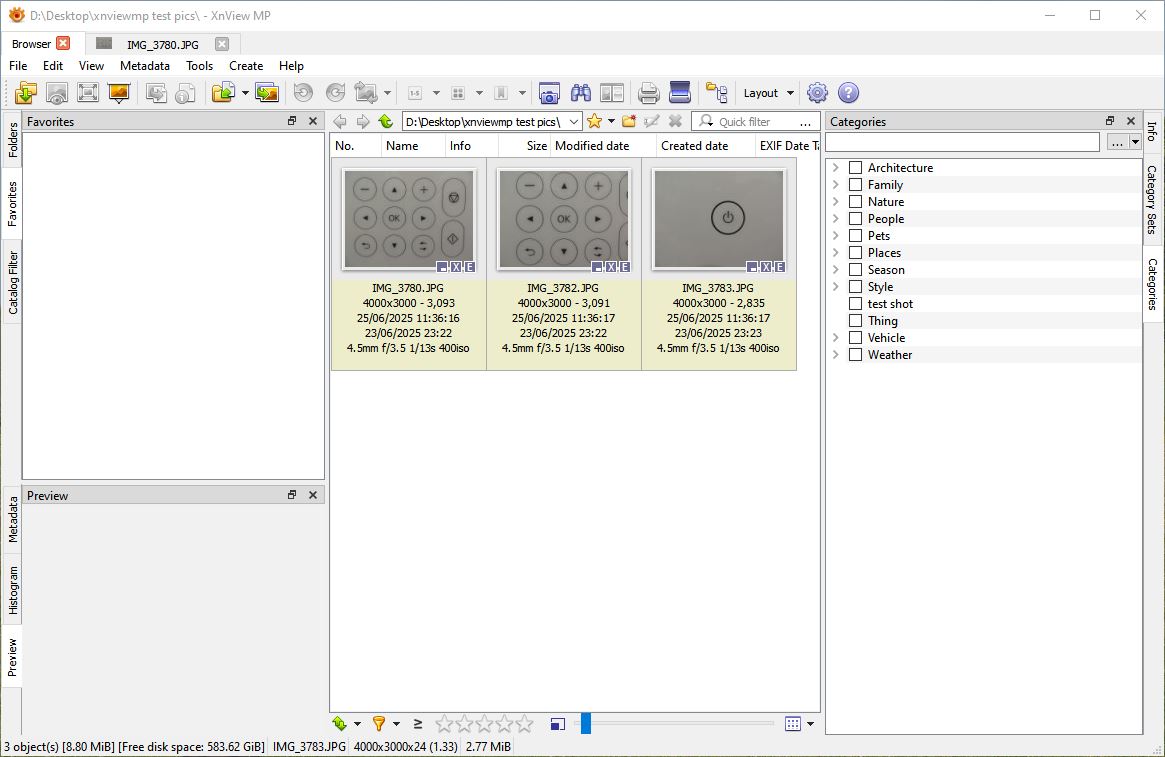The height and width of the screenshot is (757, 1165).
Task: Click the filter funnel icon
Action: [379, 724]
